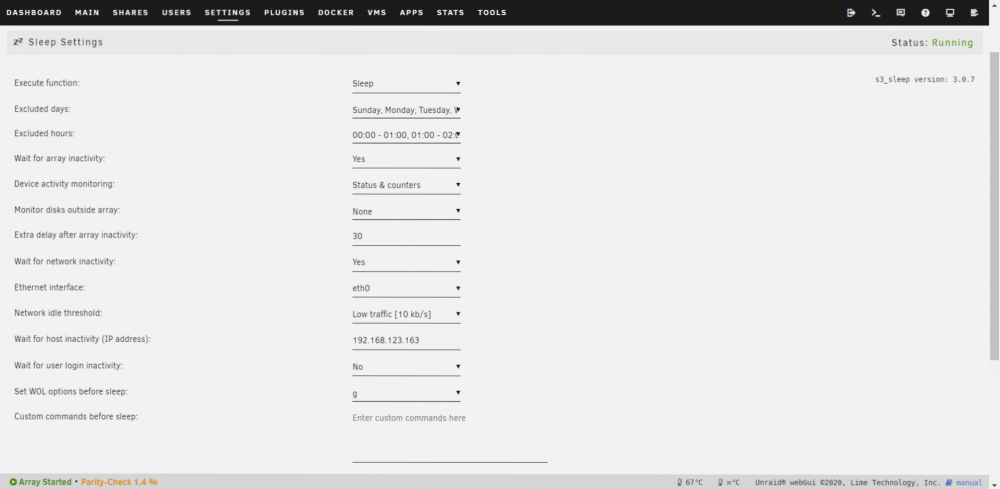Toggle the help question-mark icon
This screenshot has height=489, width=1000.
pyautogui.click(x=925, y=13)
